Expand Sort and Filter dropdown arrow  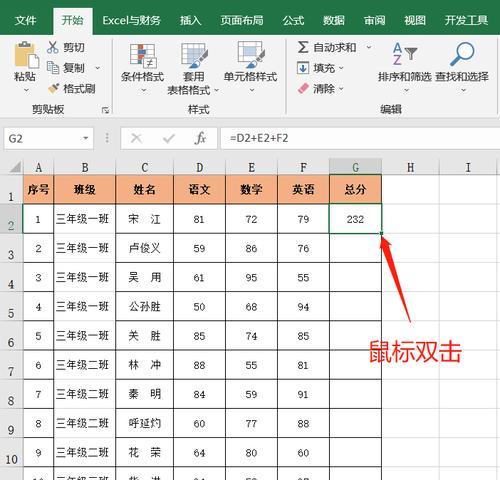pyautogui.click(x=406, y=90)
